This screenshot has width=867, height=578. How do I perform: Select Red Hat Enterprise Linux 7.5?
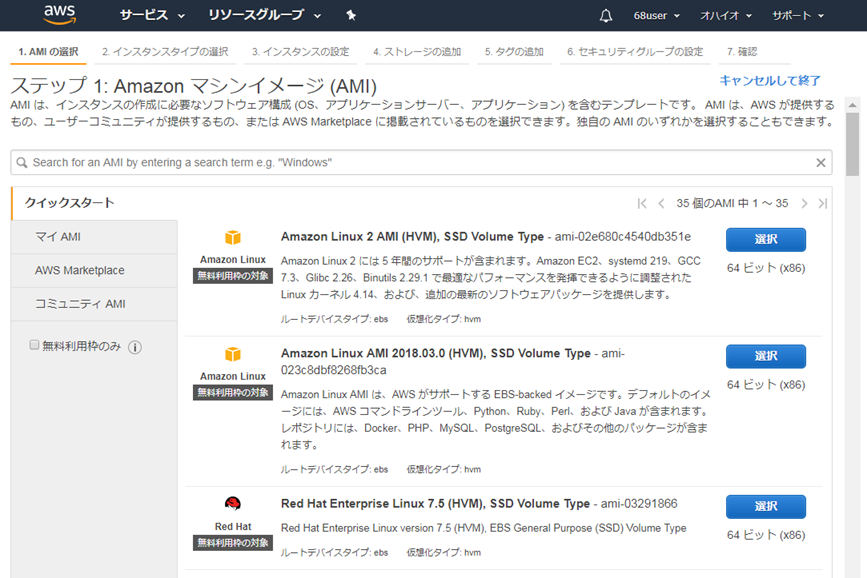pyautogui.click(x=765, y=507)
